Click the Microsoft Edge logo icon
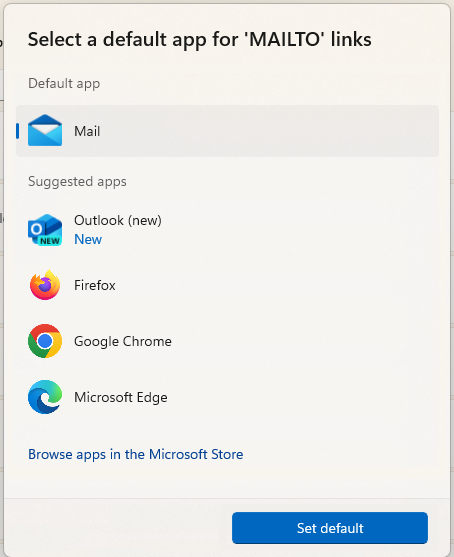This screenshot has width=454, height=557. point(45,397)
